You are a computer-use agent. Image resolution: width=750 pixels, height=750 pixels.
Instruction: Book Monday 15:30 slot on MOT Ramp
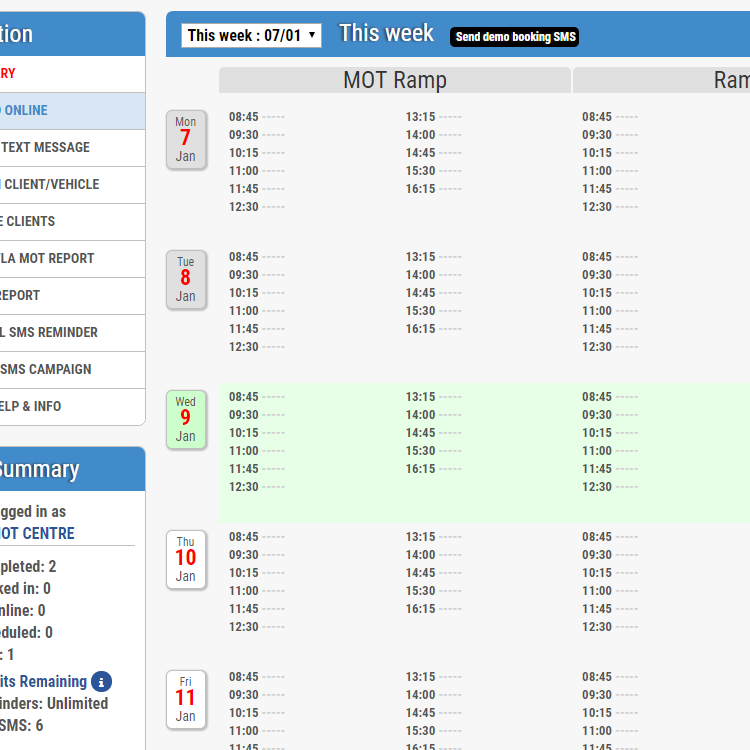pos(434,171)
